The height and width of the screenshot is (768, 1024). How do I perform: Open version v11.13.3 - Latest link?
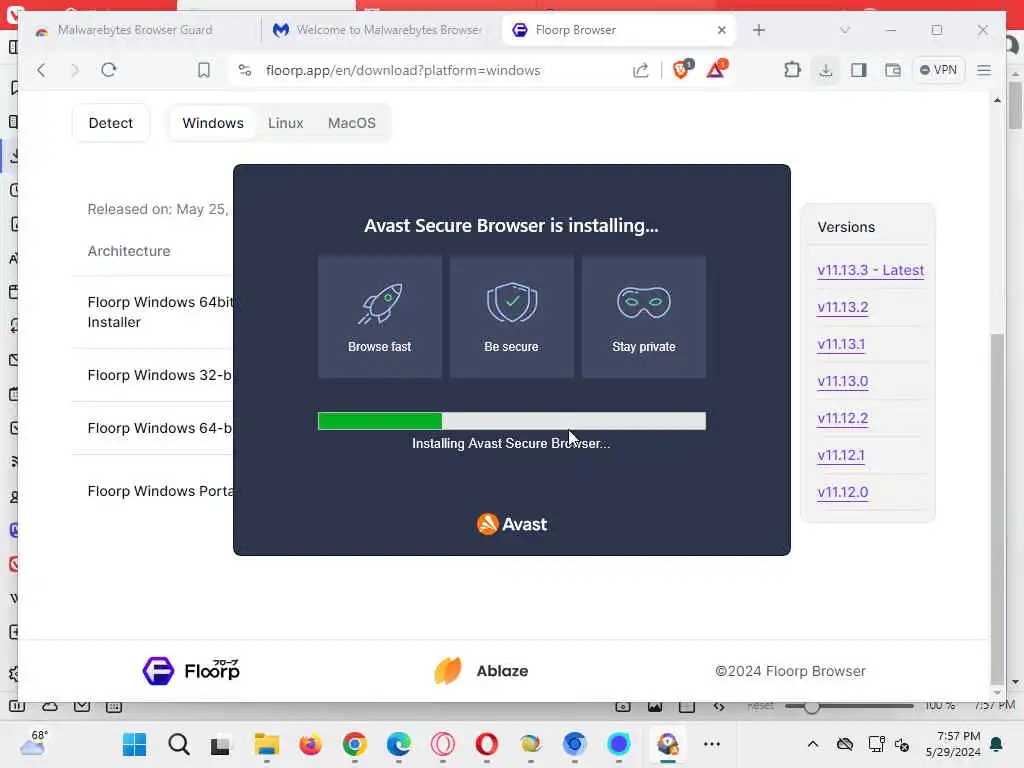(871, 270)
